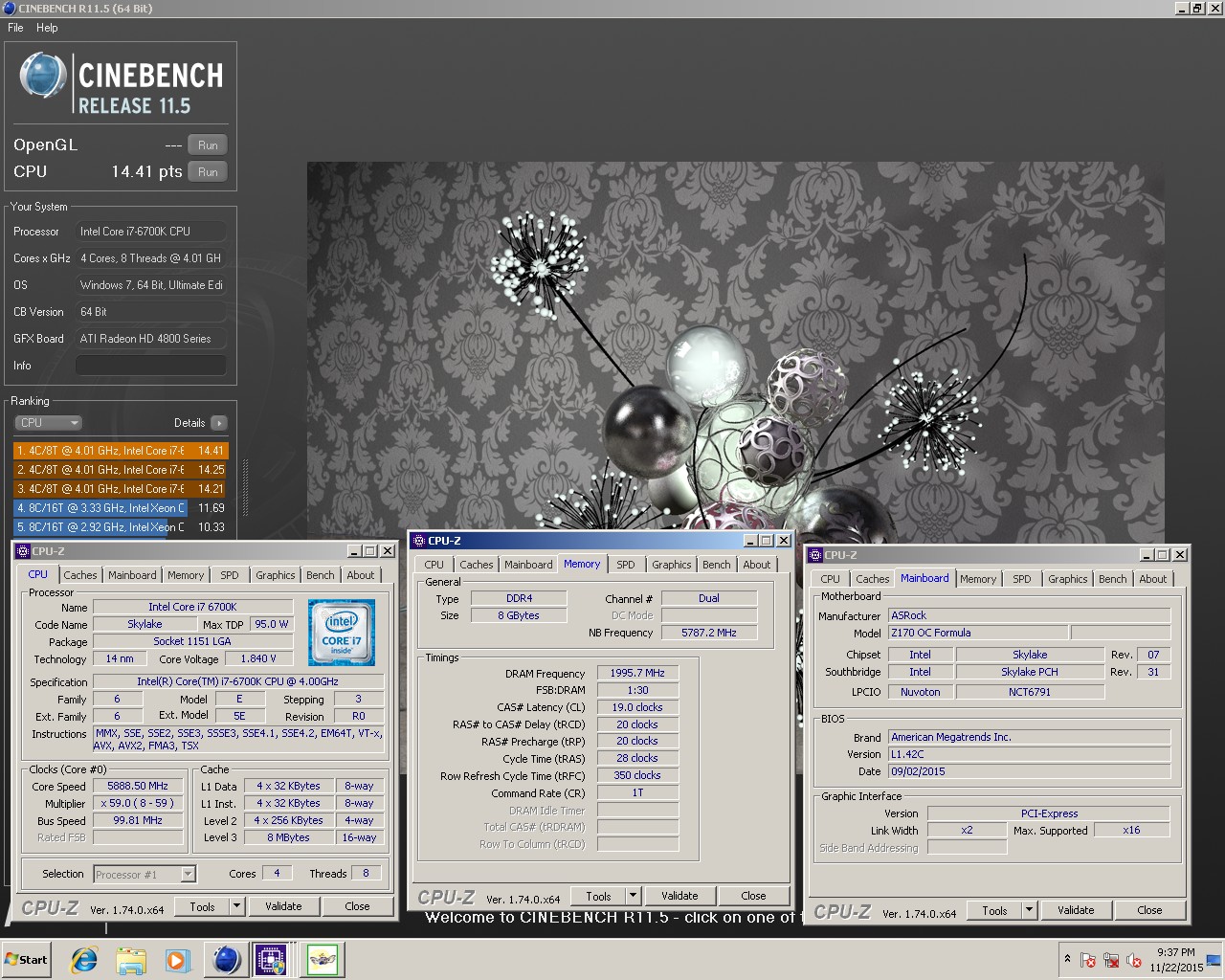The height and width of the screenshot is (980, 1225).
Task: Open the Processor #1 selection dropdown
Action: pyautogui.click(x=145, y=874)
